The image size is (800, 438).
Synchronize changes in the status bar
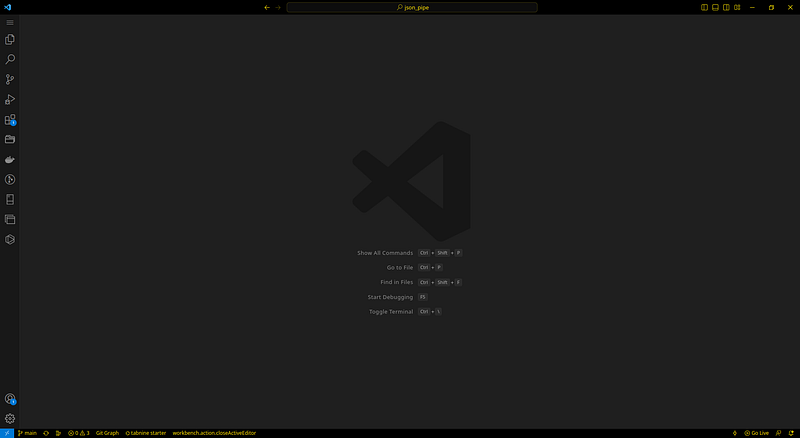(46, 433)
